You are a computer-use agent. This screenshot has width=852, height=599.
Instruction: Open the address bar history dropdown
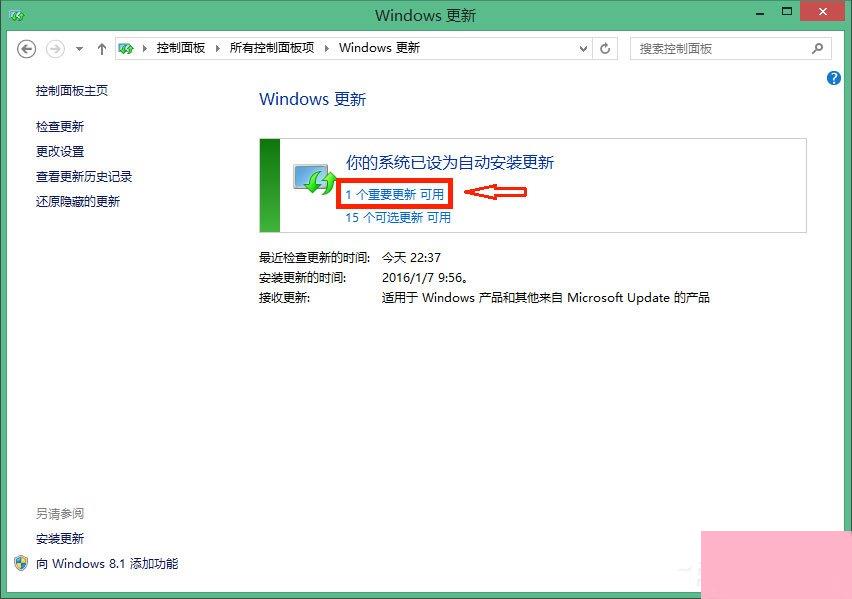tap(583, 49)
